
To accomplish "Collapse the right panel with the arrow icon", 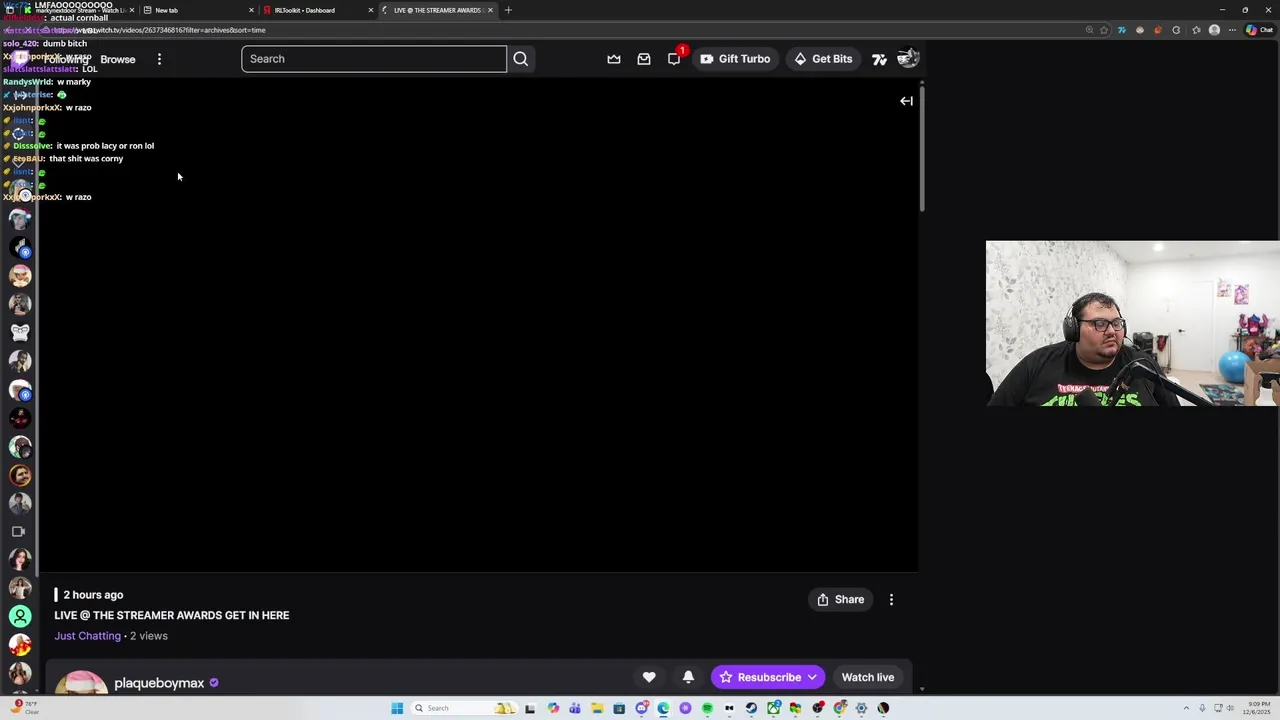I will coord(906,101).
